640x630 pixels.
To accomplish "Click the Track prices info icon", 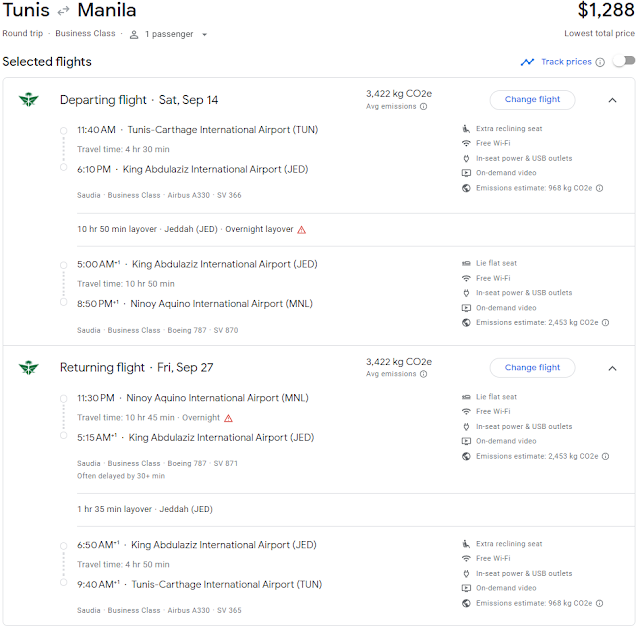I will (600, 62).
